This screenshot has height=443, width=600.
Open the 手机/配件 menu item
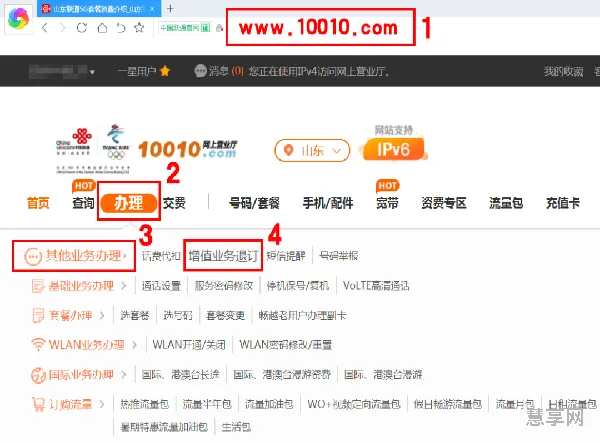click(x=328, y=203)
